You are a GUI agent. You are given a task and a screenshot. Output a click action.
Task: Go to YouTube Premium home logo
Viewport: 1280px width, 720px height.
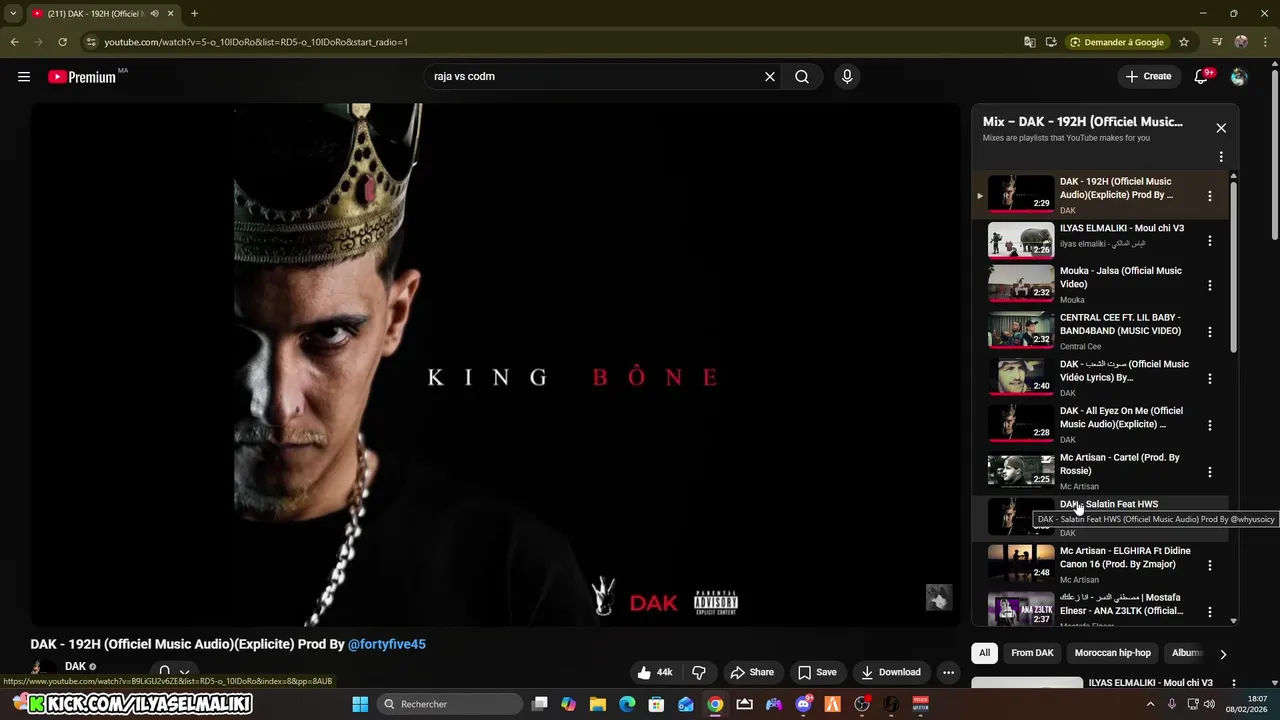(x=82, y=77)
